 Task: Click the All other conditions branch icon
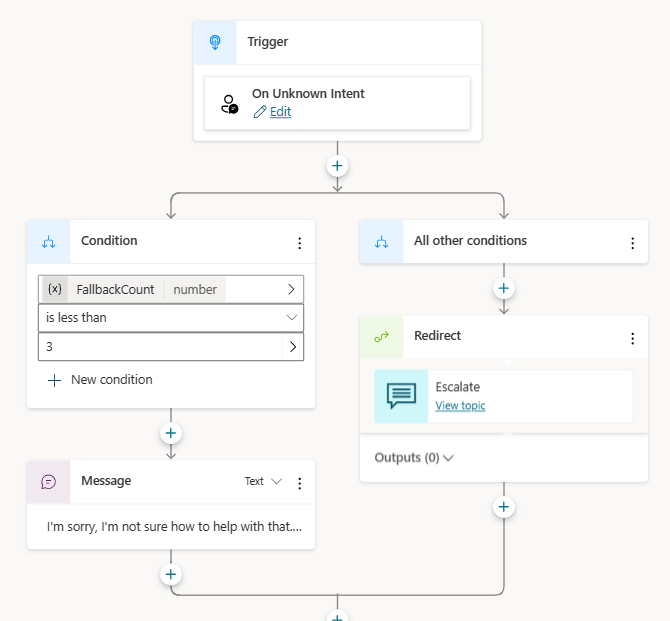coord(381,241)
